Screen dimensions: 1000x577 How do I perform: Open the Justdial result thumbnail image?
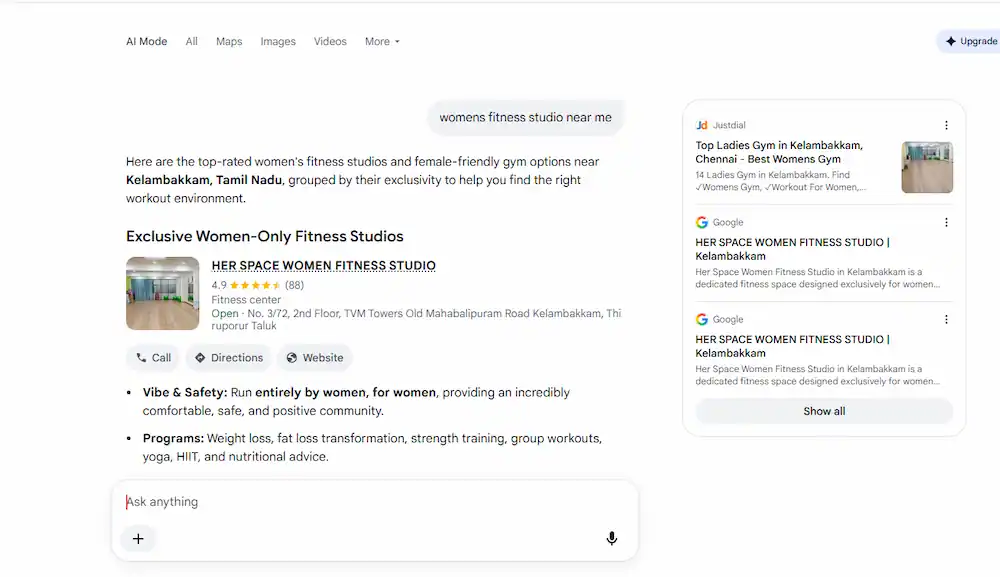(x=927, y=167)
